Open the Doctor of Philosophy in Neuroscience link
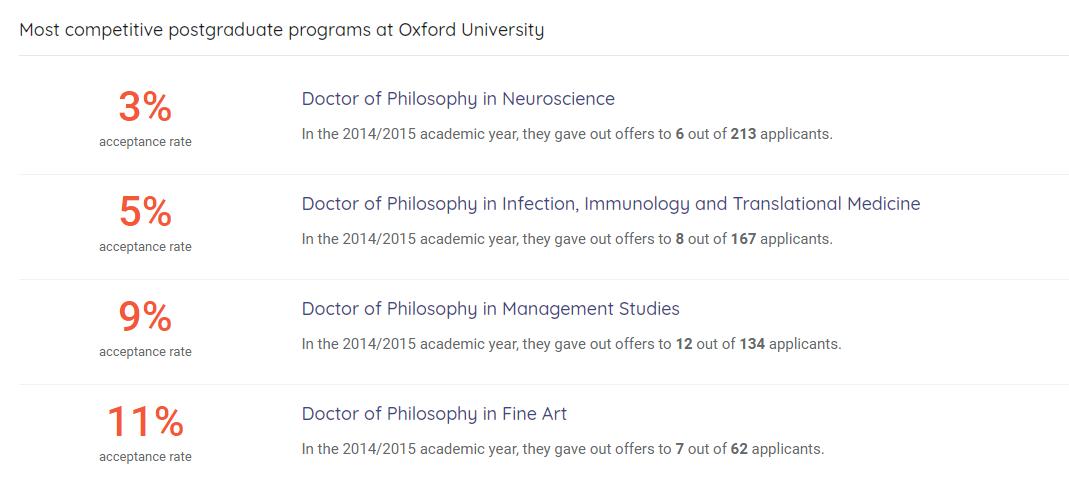 tap(458, 99)
